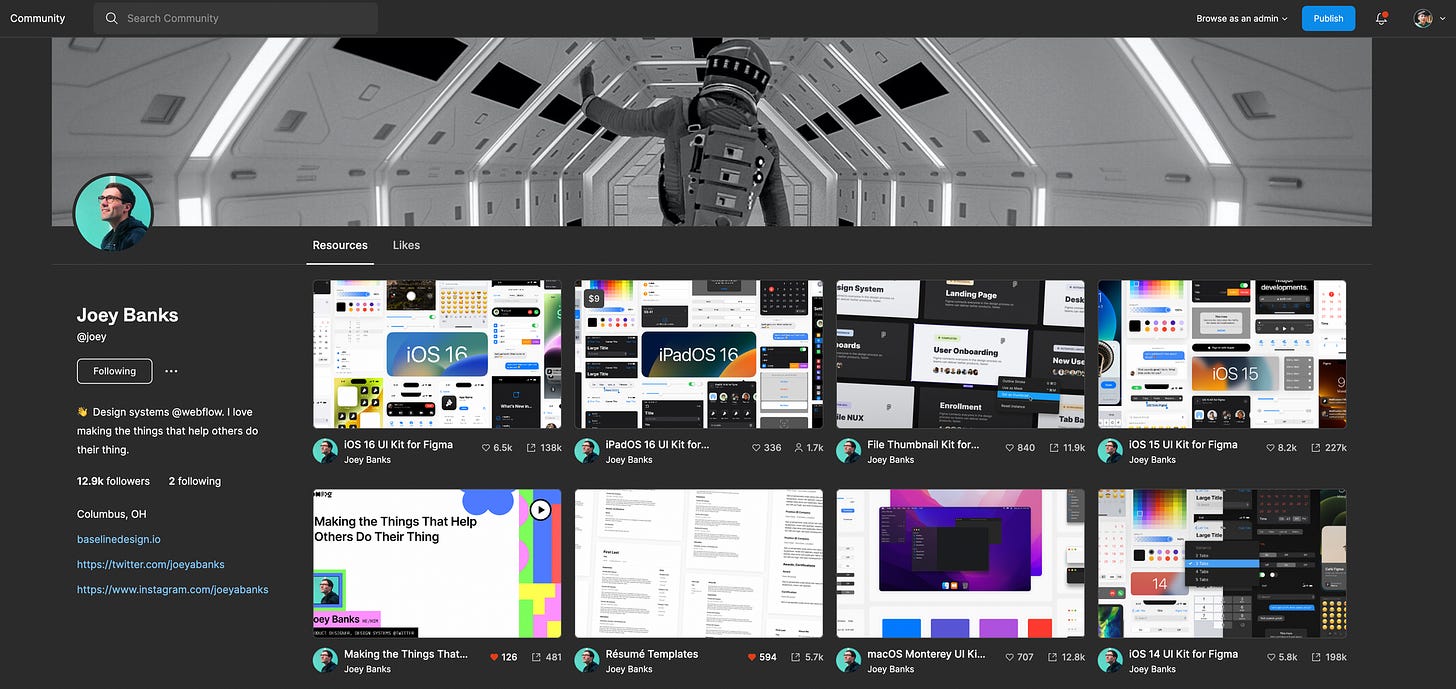The image size is (1456, 689).
Task: Switch to the Likes tab
Action: [406, 245]
